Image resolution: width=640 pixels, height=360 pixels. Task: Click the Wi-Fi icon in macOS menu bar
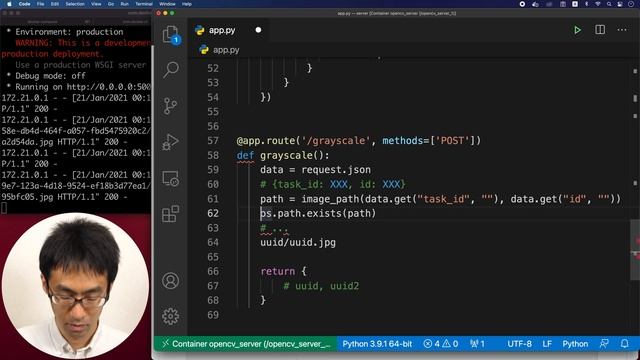pyautogui.click(x=598, y=4)
